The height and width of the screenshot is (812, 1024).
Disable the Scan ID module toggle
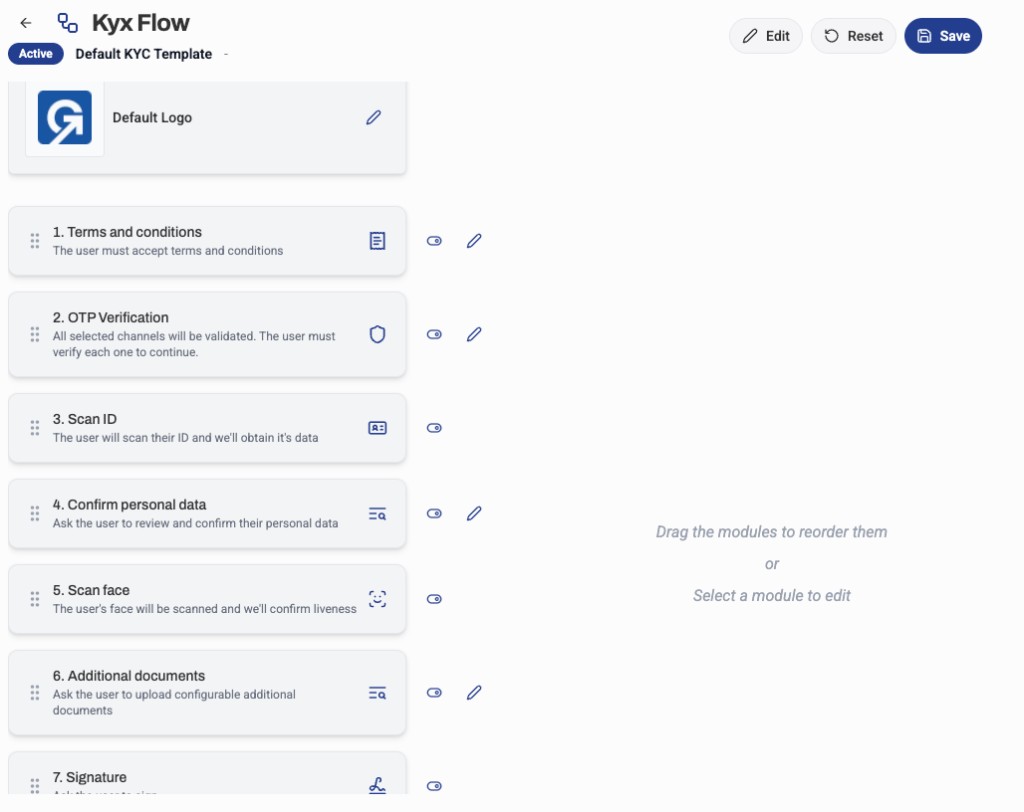point(434,427)
